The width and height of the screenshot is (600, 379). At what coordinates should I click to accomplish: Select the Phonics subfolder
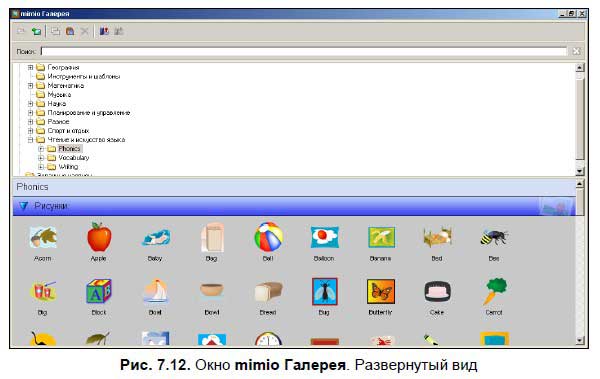pos(69,149)
